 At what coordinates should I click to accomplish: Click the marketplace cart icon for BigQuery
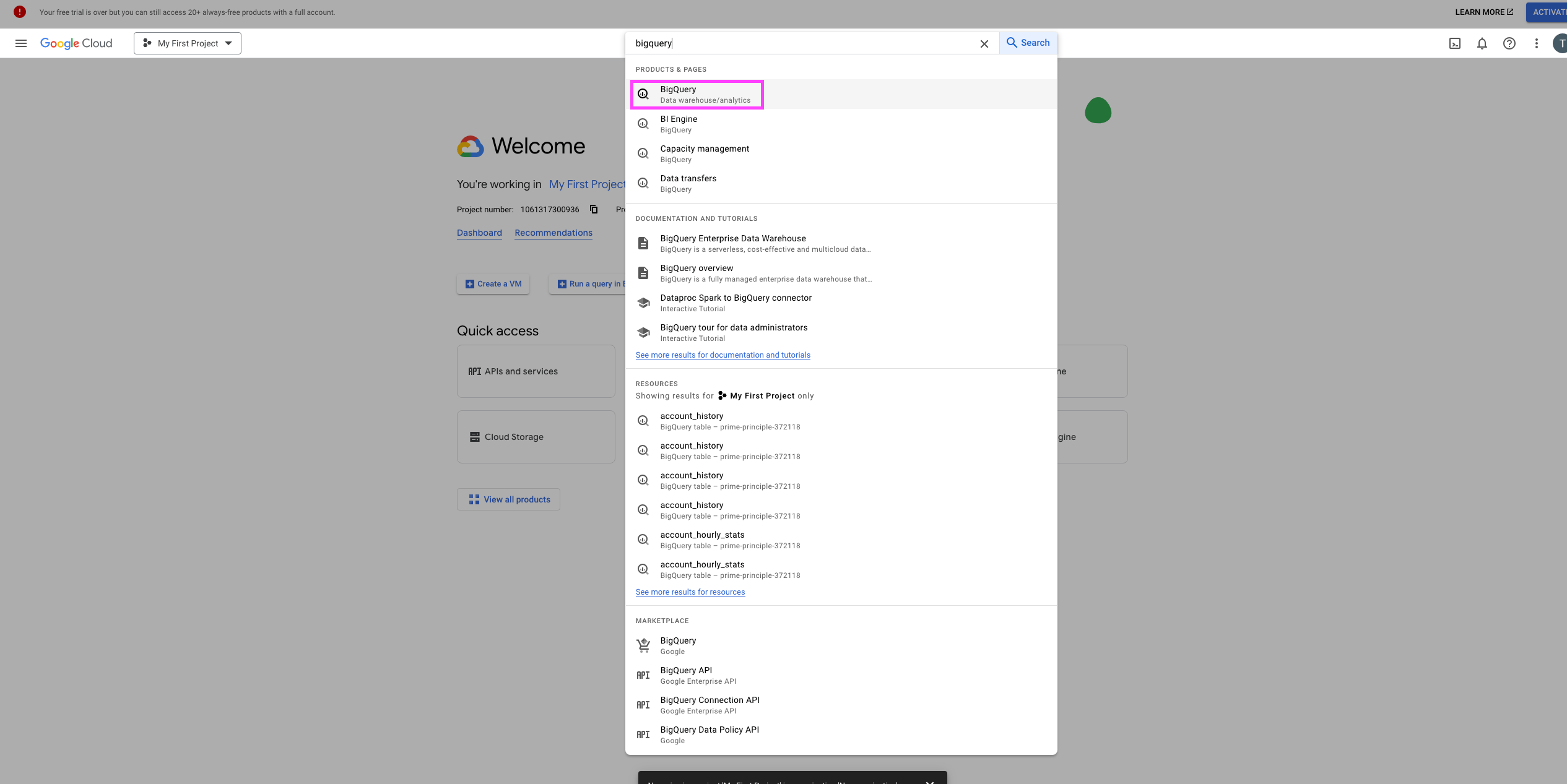(643, 645)
